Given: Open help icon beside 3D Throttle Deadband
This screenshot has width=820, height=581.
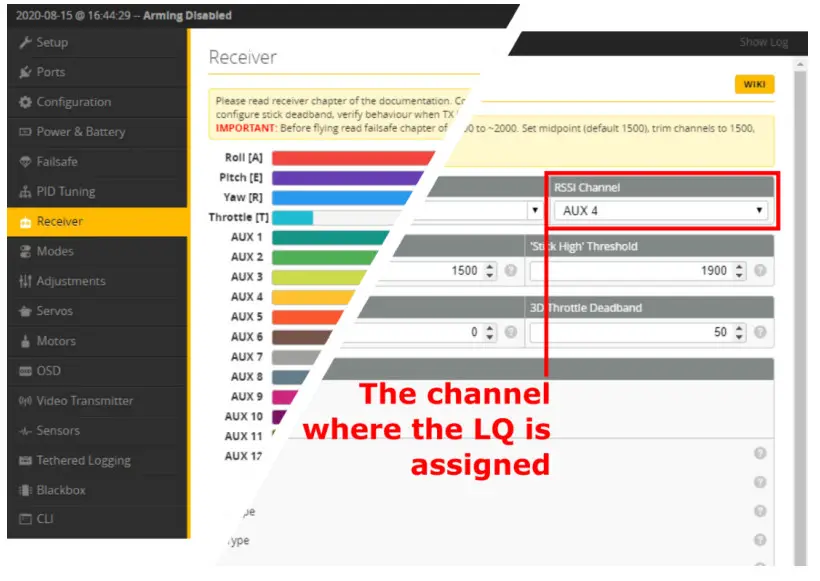Looking at the screenshot, I should pyautogui.click(x=760, y=332).
